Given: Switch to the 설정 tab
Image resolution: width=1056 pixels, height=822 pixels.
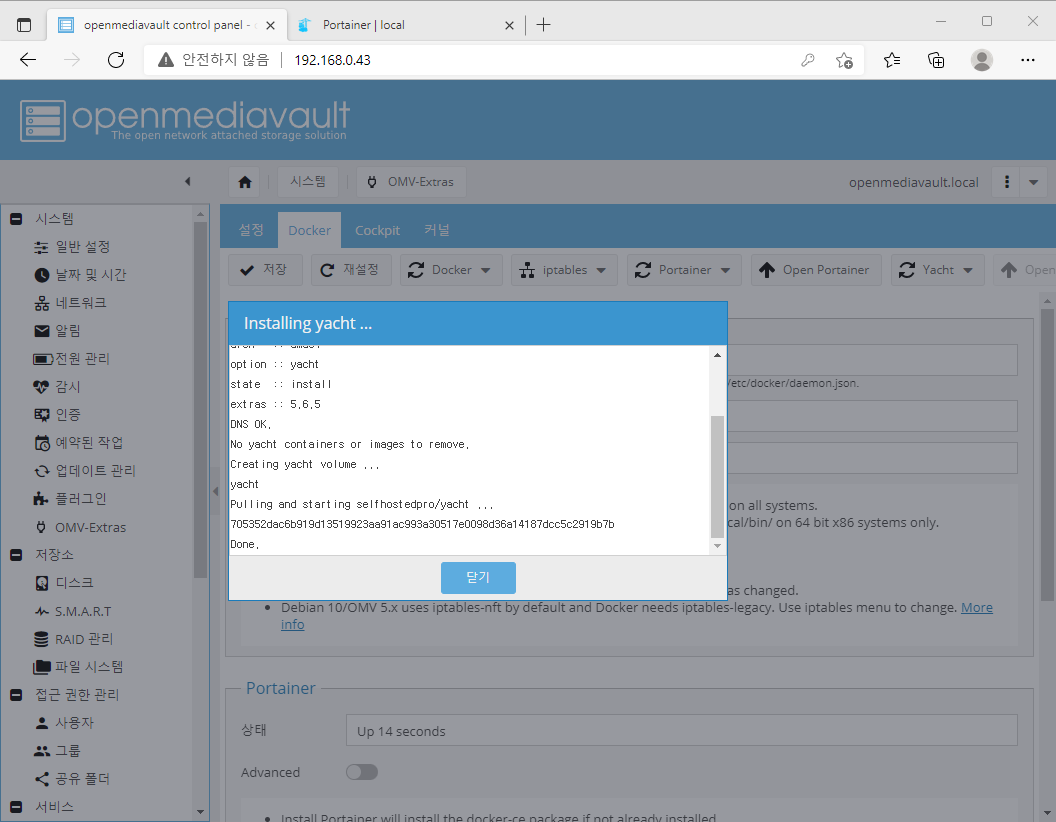Looking at the screenshot, I should click(251, 230).
